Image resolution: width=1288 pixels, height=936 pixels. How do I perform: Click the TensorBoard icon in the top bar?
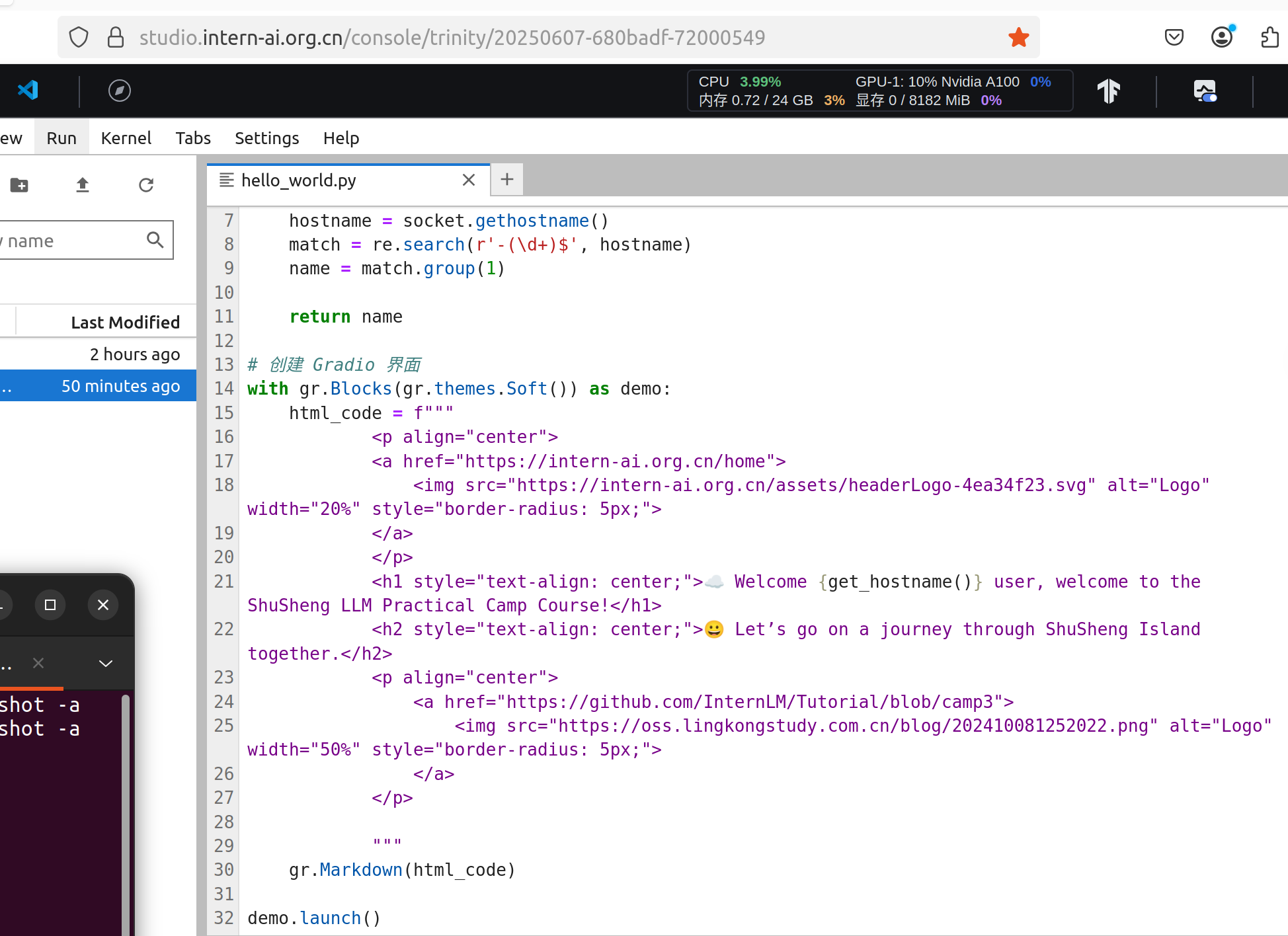pos(1109,91)
